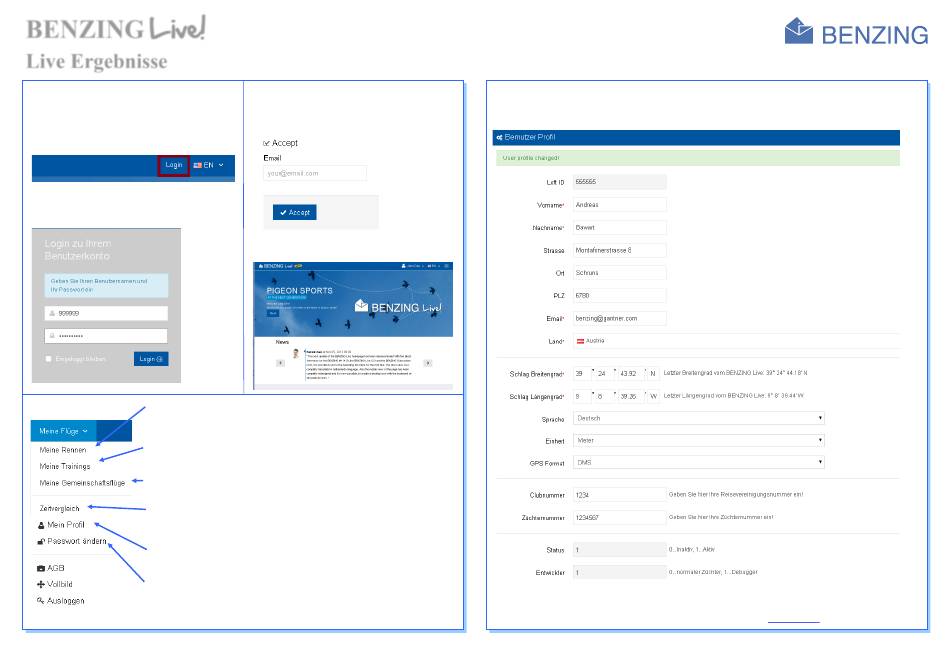This screenshot has height=672, width=950.
Task: Select Meine Gemeinschaftsflüge menu entry
Action: click(82, 484)
